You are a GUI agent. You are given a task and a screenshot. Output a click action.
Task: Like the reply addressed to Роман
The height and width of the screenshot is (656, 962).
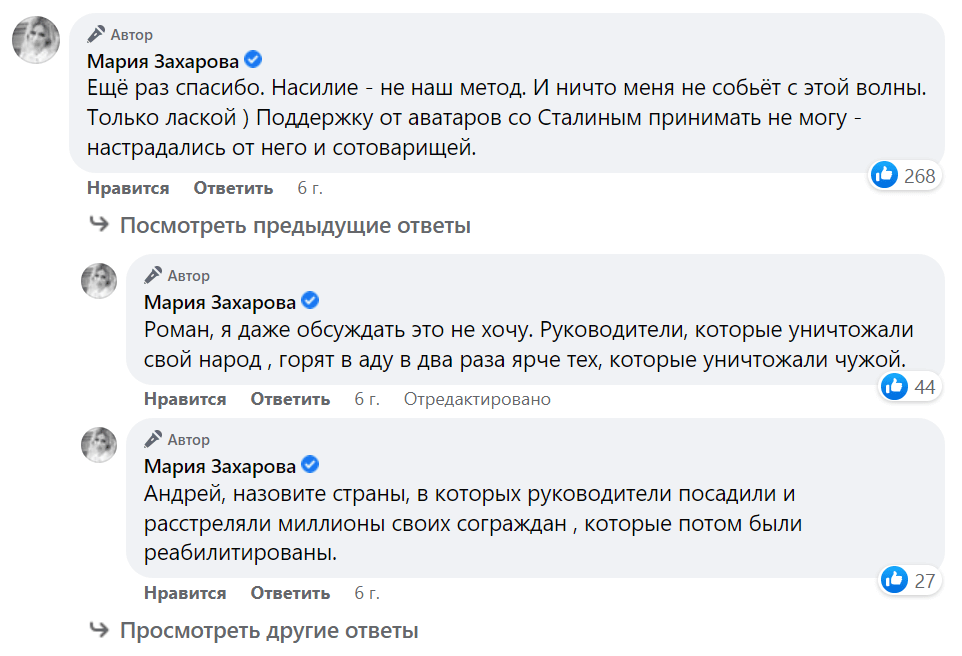point(185,399)
